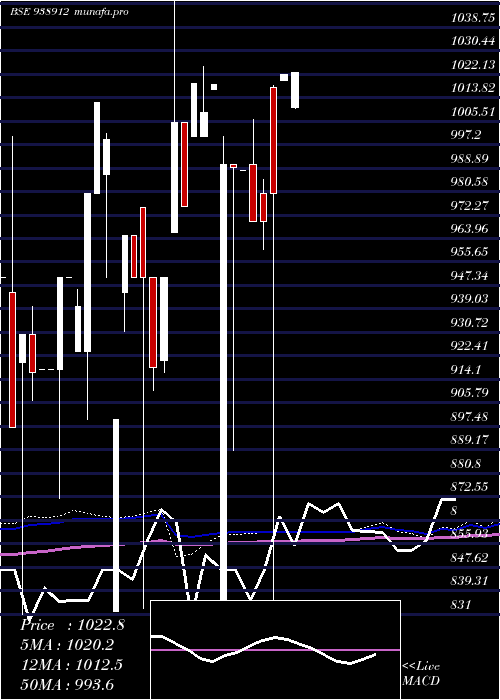
Task: Click the MACD inset chart panel
Action: (x=275, y=650)
